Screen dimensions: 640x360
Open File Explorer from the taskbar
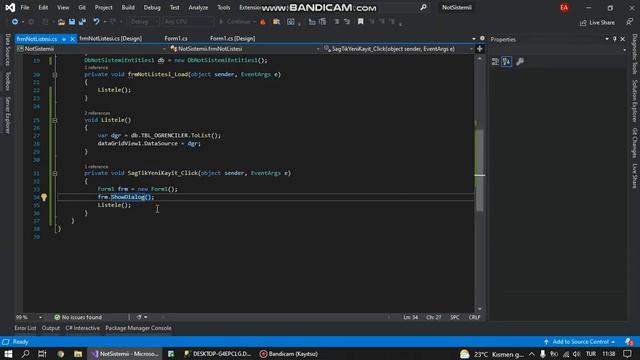click(78, 354)
